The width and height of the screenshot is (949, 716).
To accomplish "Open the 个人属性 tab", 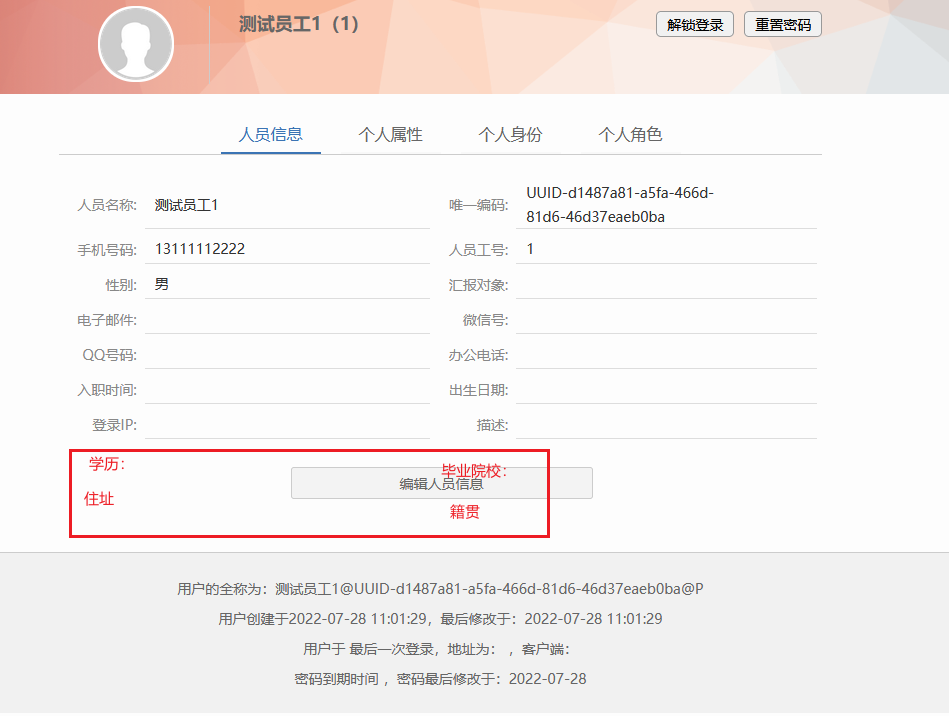I will tap(390, 134).
